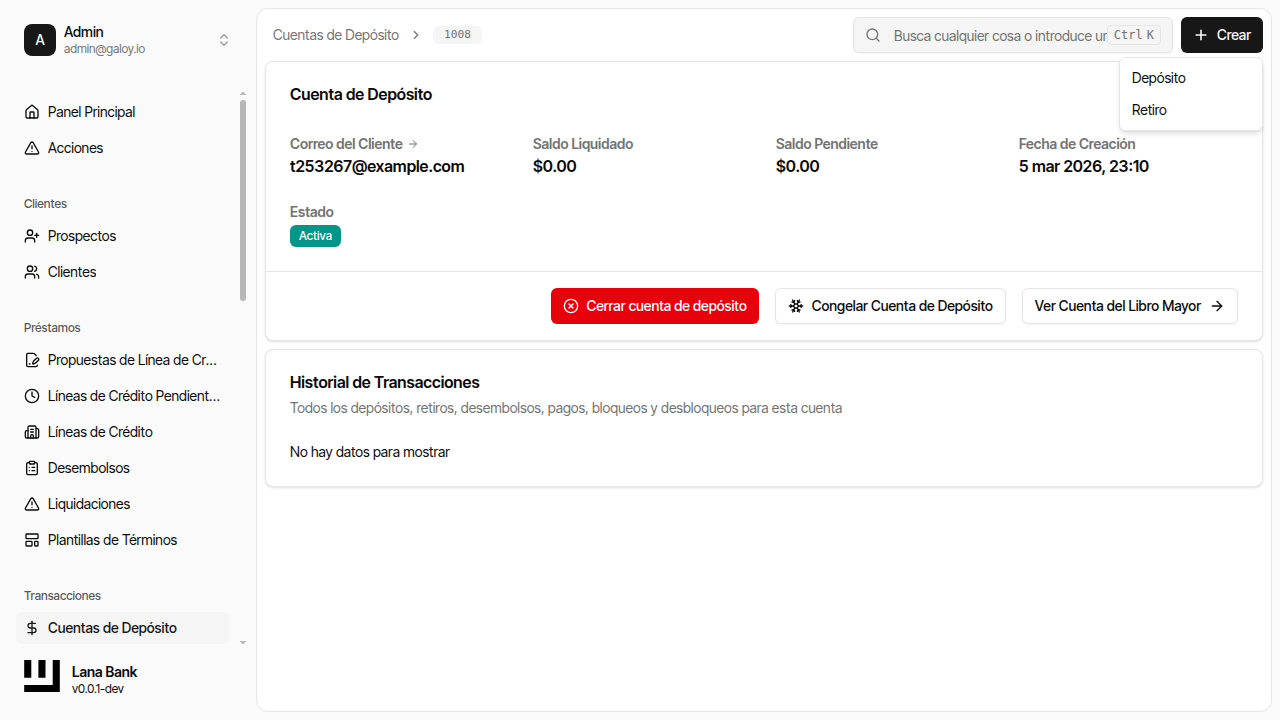This screenshot has width=1280, height=720.
Task: Click the Panel Principal home icon
Action: [x=32, y=112]
